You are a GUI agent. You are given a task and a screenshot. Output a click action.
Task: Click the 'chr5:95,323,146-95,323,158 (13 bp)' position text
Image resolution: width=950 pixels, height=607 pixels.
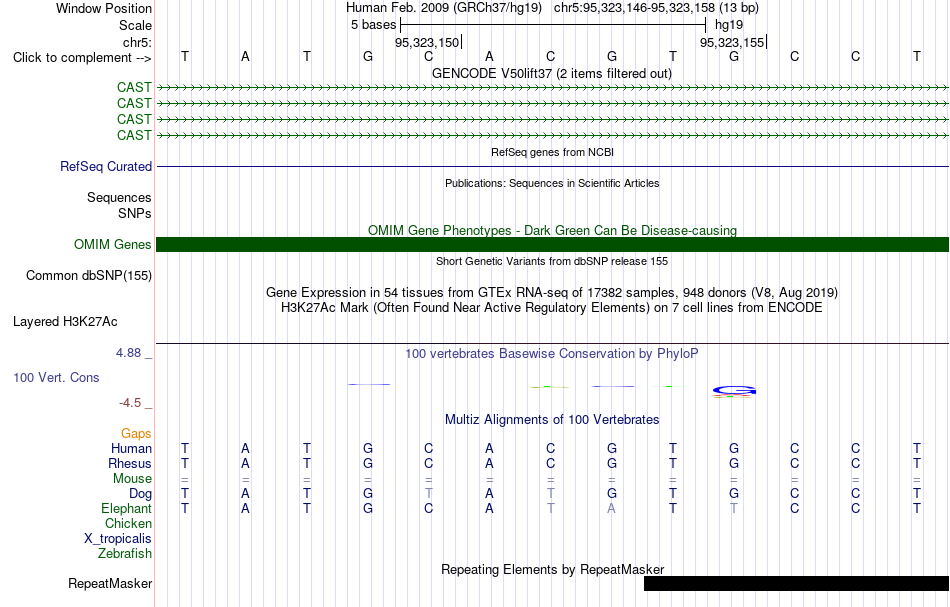(656, 8)
